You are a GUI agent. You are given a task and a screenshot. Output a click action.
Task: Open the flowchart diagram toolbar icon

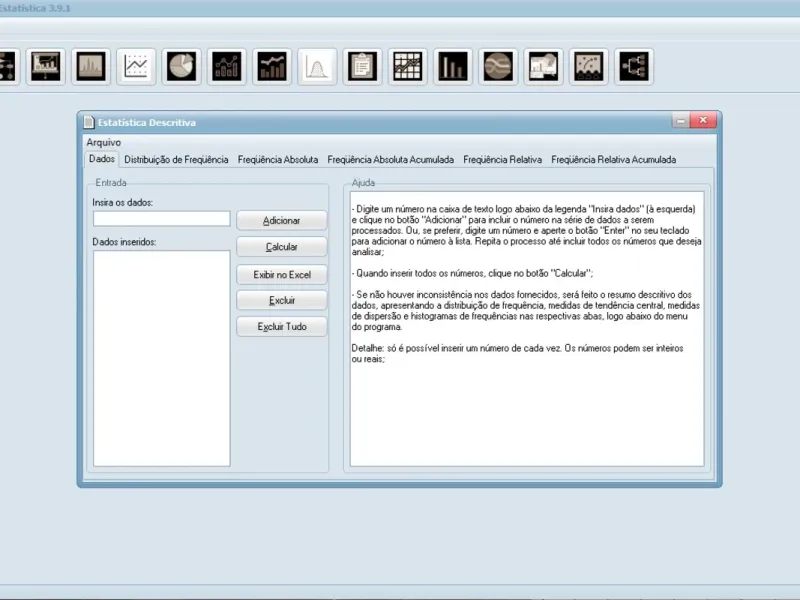(7, 66)
